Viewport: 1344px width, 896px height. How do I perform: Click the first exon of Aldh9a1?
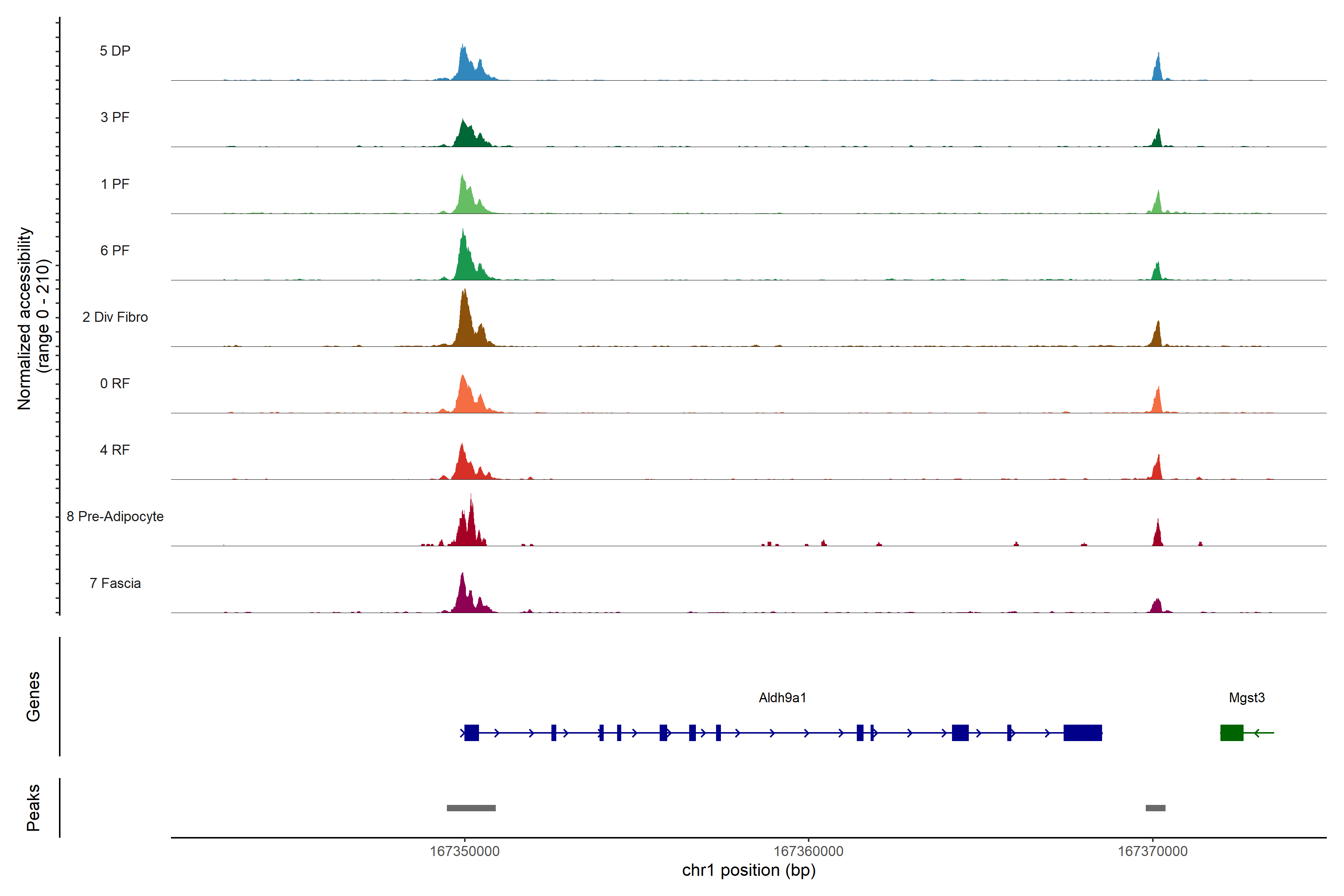[x=472, y=732]
